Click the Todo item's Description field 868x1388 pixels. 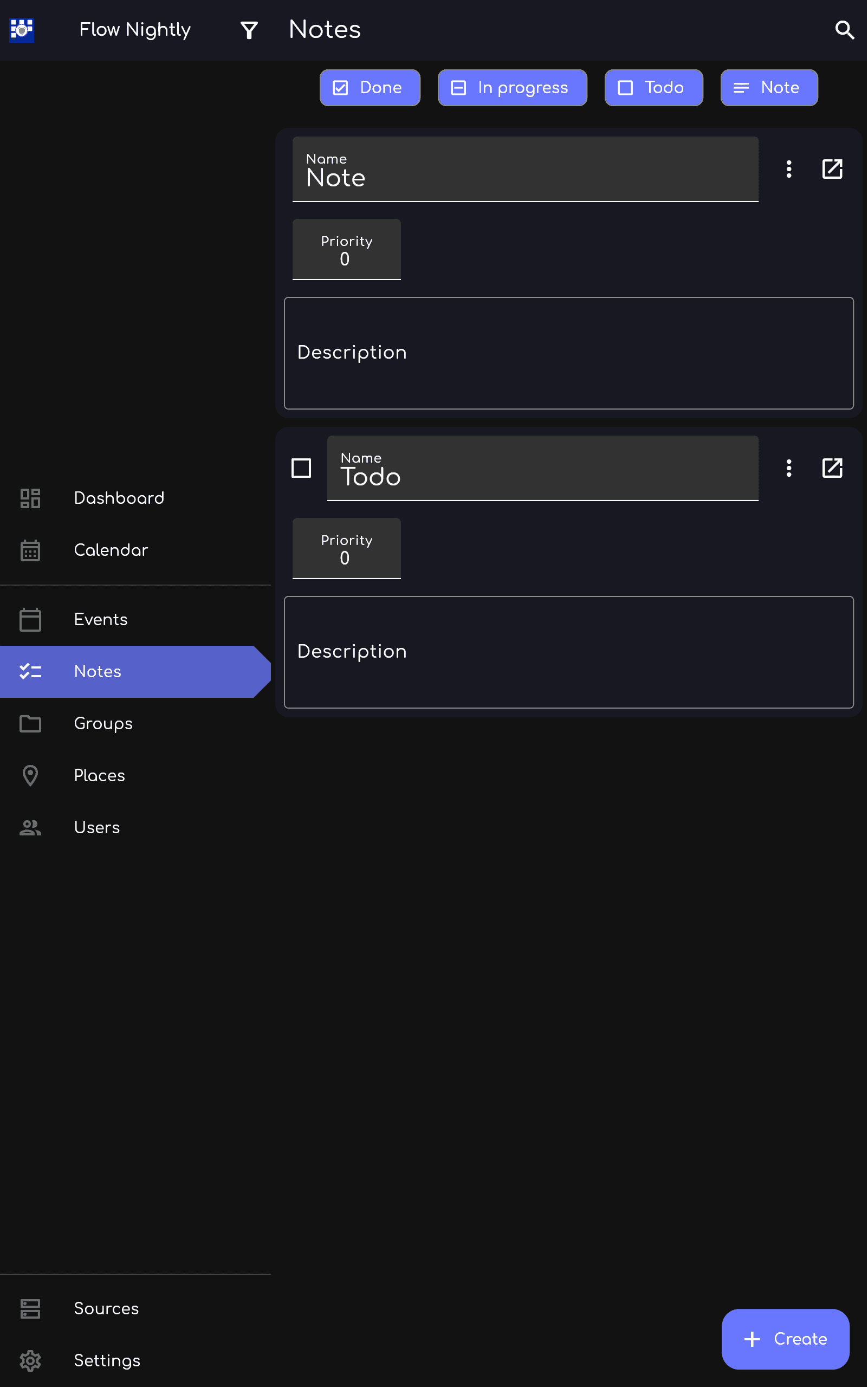[x=568, y=652]
